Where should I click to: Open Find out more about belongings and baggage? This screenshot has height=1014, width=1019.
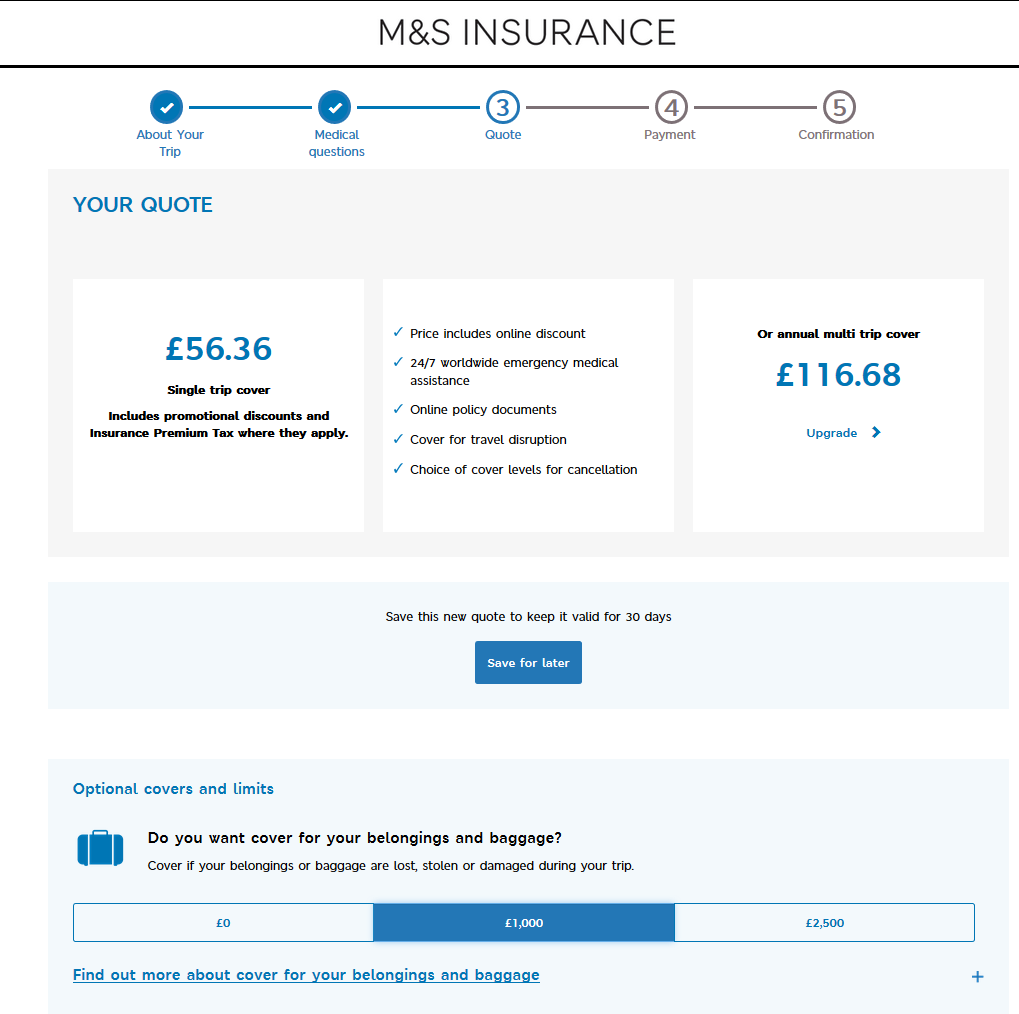tap(306, 975)
